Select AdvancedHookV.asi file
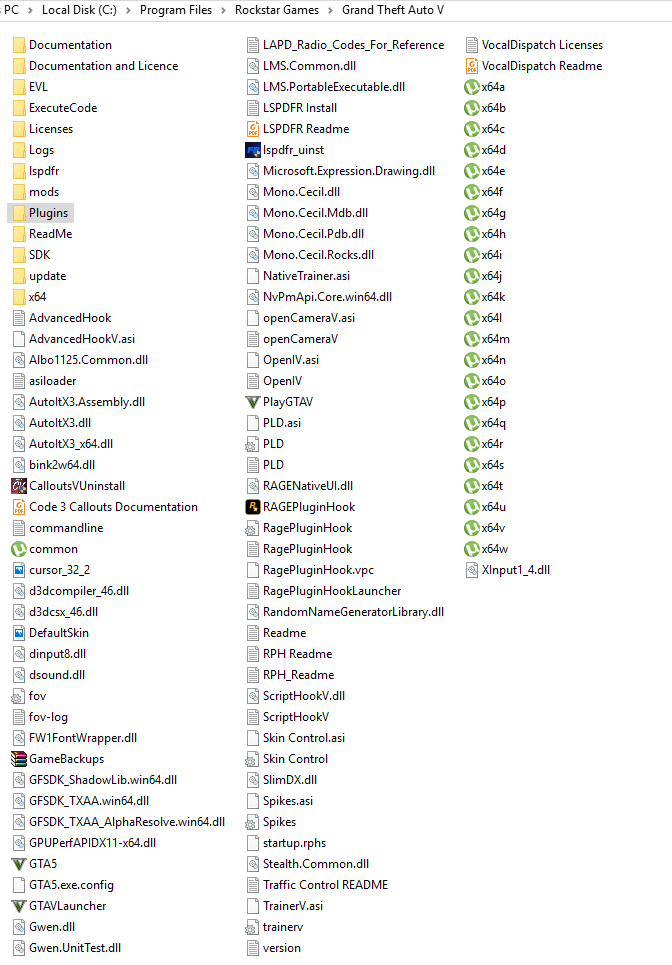 click(74, 339)
